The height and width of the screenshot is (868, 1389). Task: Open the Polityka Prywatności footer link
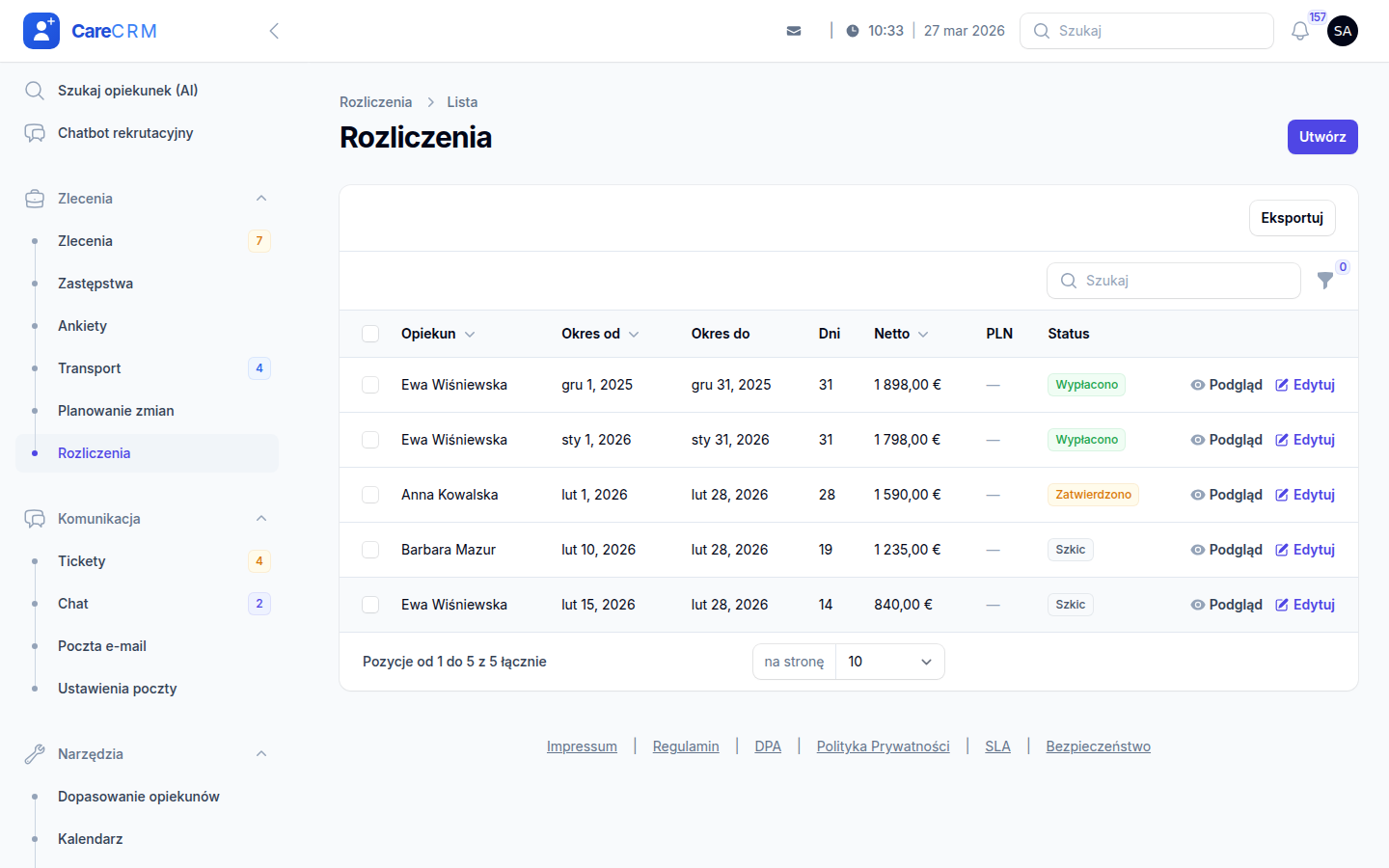click(x=883, y=746)
